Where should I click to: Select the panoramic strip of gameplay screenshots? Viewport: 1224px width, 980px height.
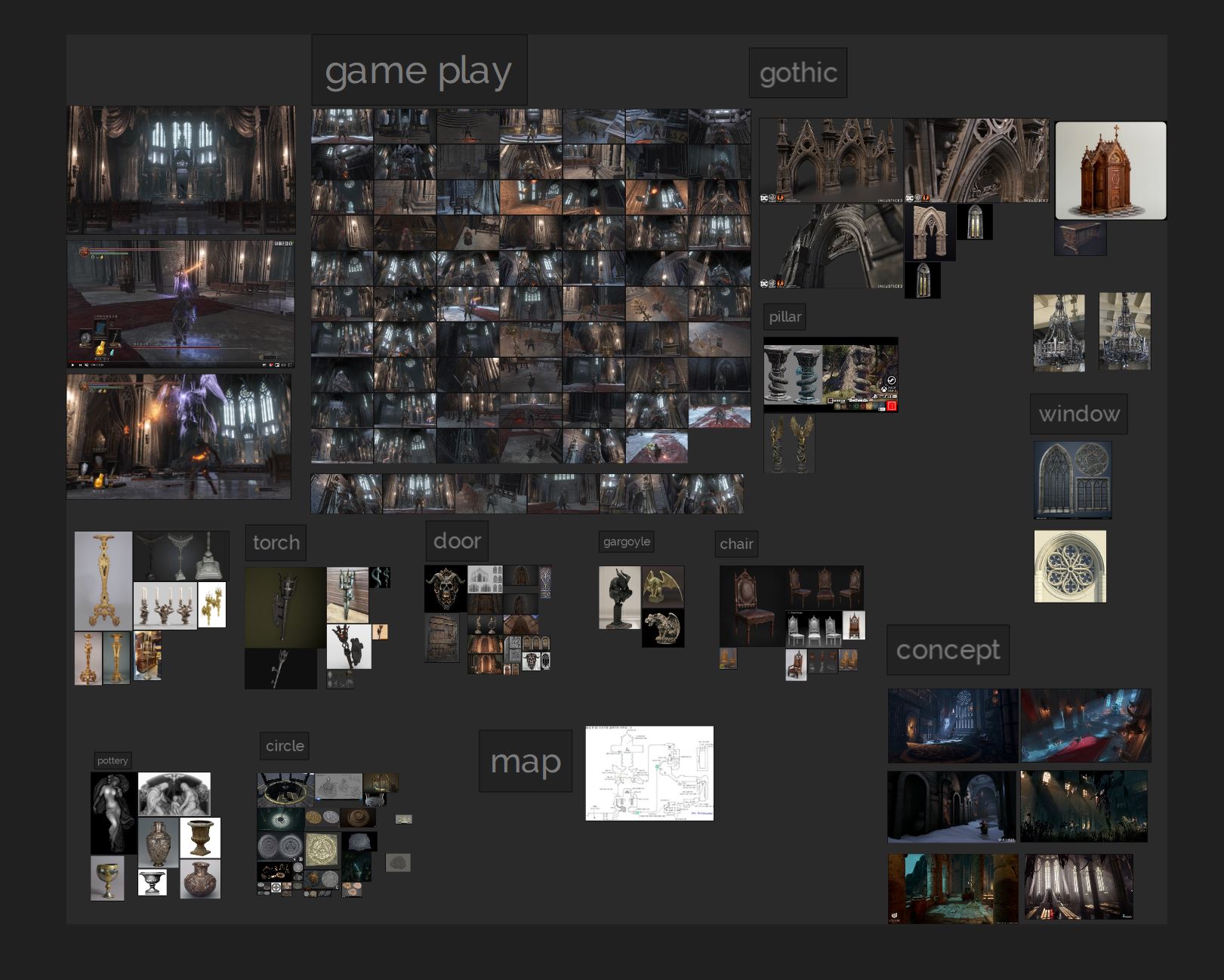(x=527, y=494)
